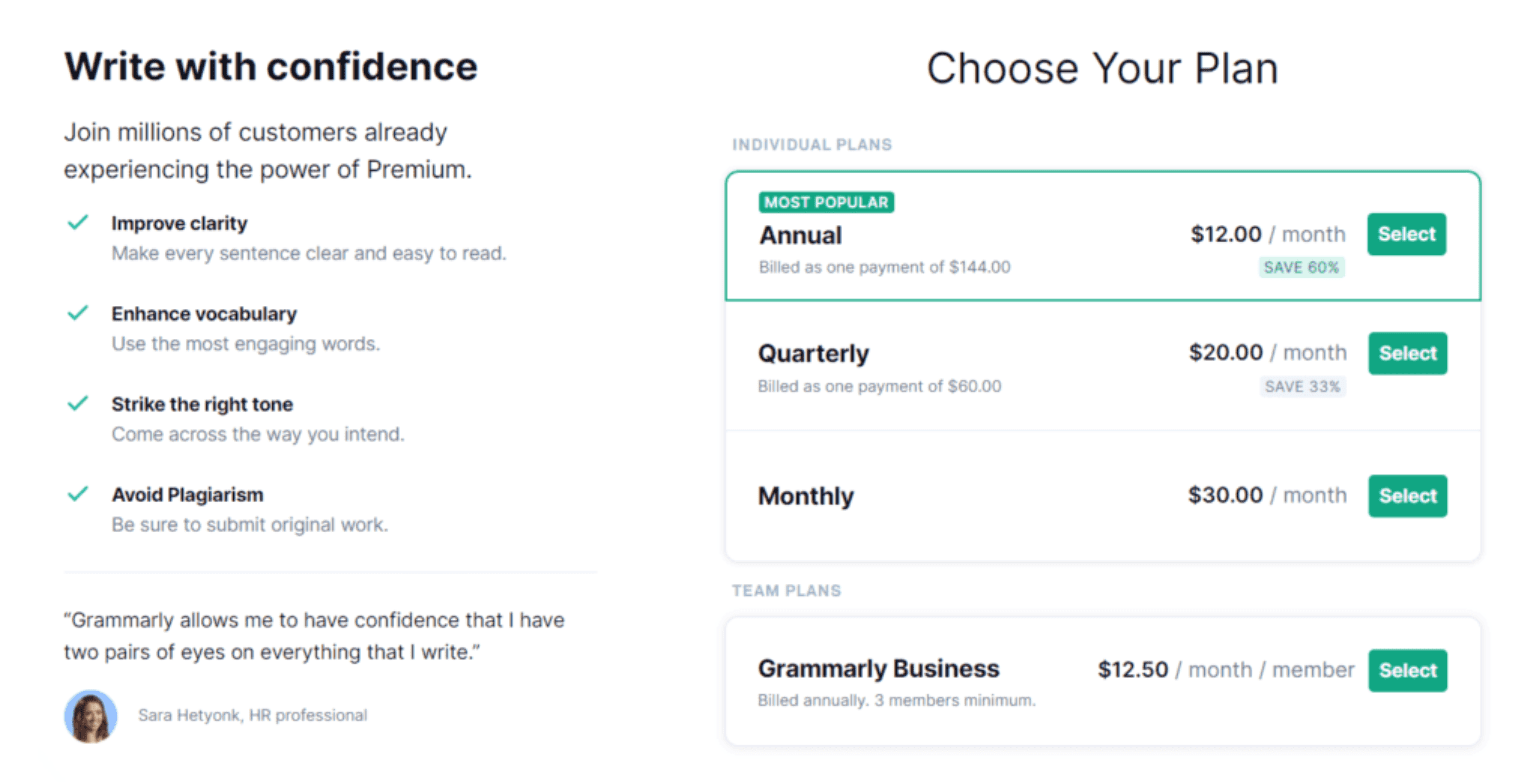Expand the TEAM PLANS section
This screenshot has height=782, width=1538.
tap(787, 590)
